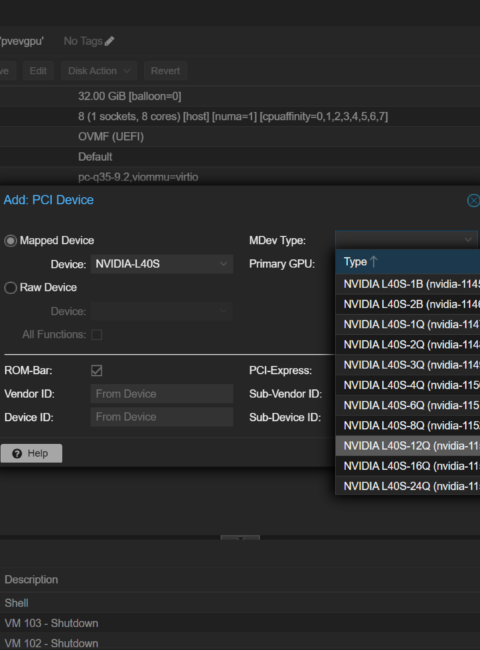
Task: Choose NVIDIA L40S-24Q mdev type
Action: [407, 486]
